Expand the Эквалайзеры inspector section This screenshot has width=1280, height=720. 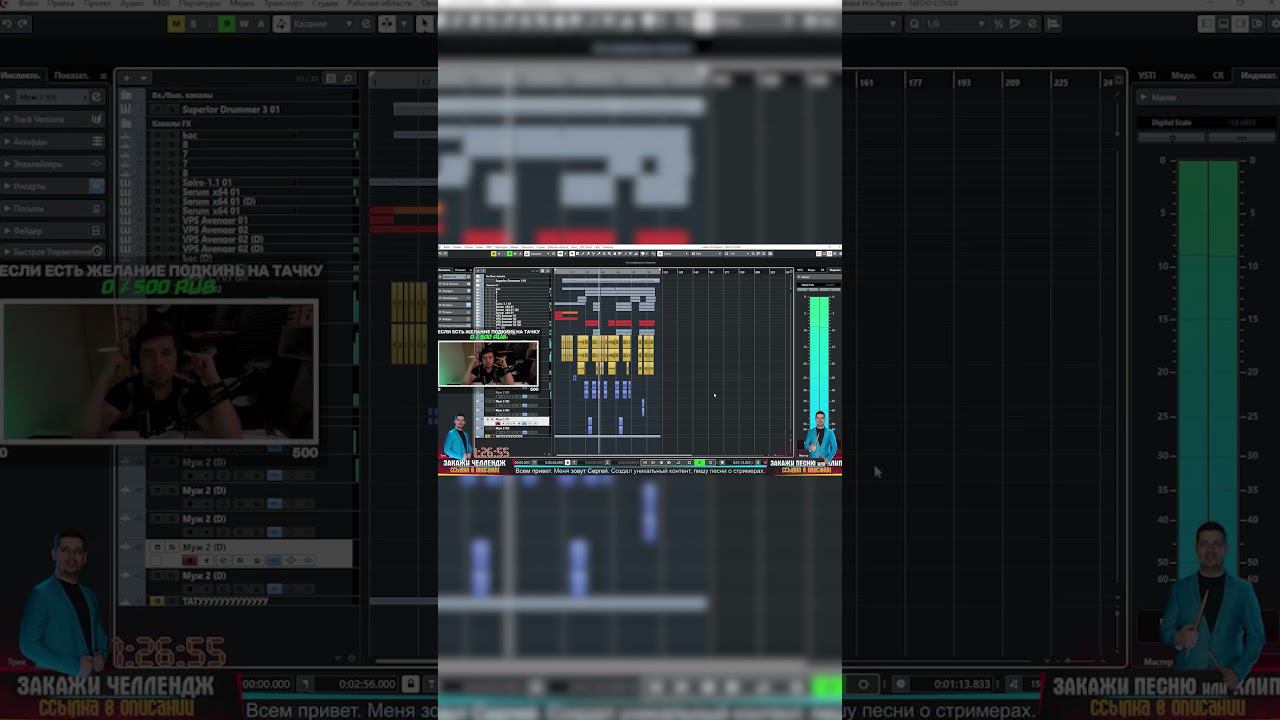52,164
